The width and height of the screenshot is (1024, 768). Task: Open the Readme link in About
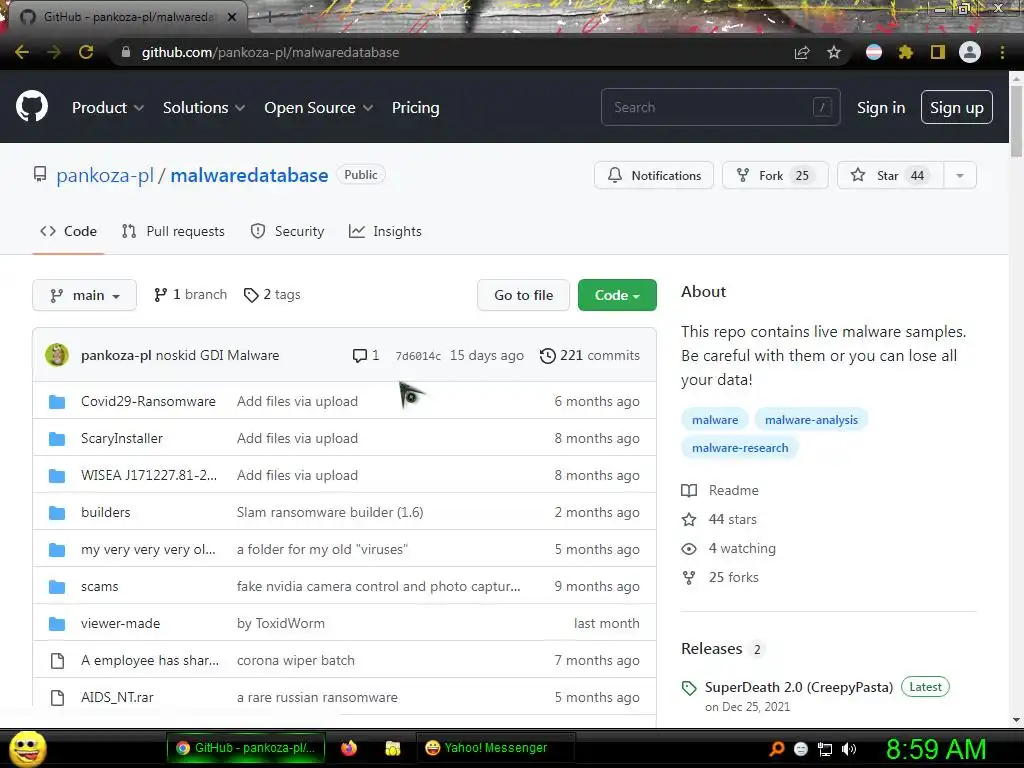coord(720,490)
